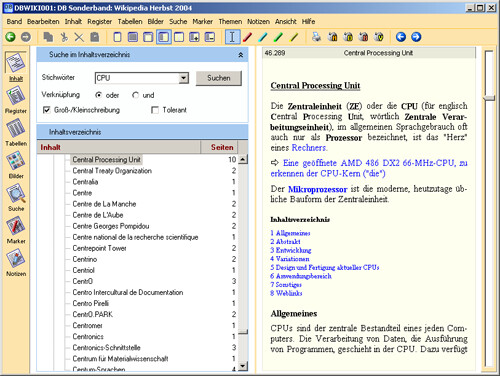The height and width of the screenshot is (376, 500).
Task: Select 'Central Treaty Organization' in the list
Action: pos(112,171)
